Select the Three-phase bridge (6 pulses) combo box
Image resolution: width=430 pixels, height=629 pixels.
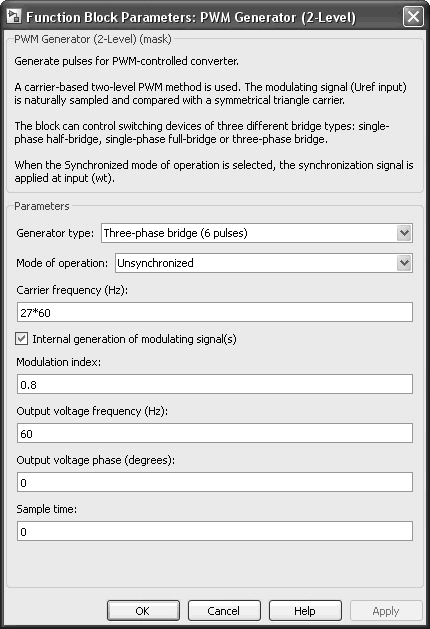click(257, 233)
